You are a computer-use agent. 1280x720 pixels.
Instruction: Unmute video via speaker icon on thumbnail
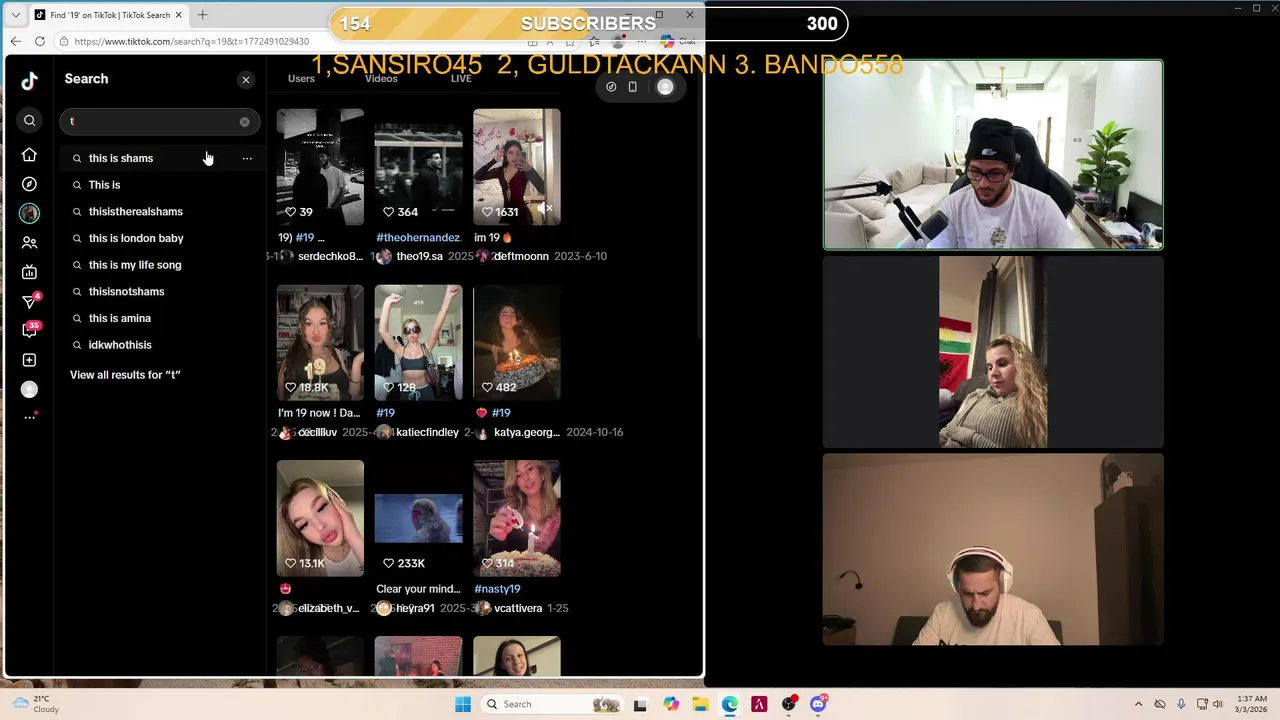pyautogui.click(x=545, y=209)
